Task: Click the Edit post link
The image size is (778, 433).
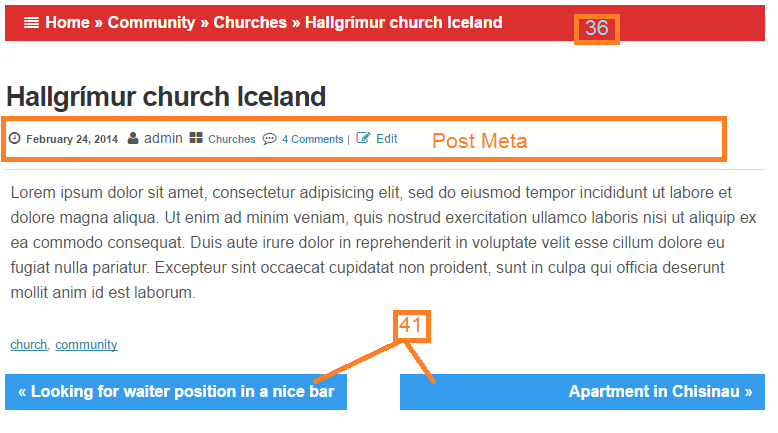Action: pyautogui.click(x=387, y=138)
